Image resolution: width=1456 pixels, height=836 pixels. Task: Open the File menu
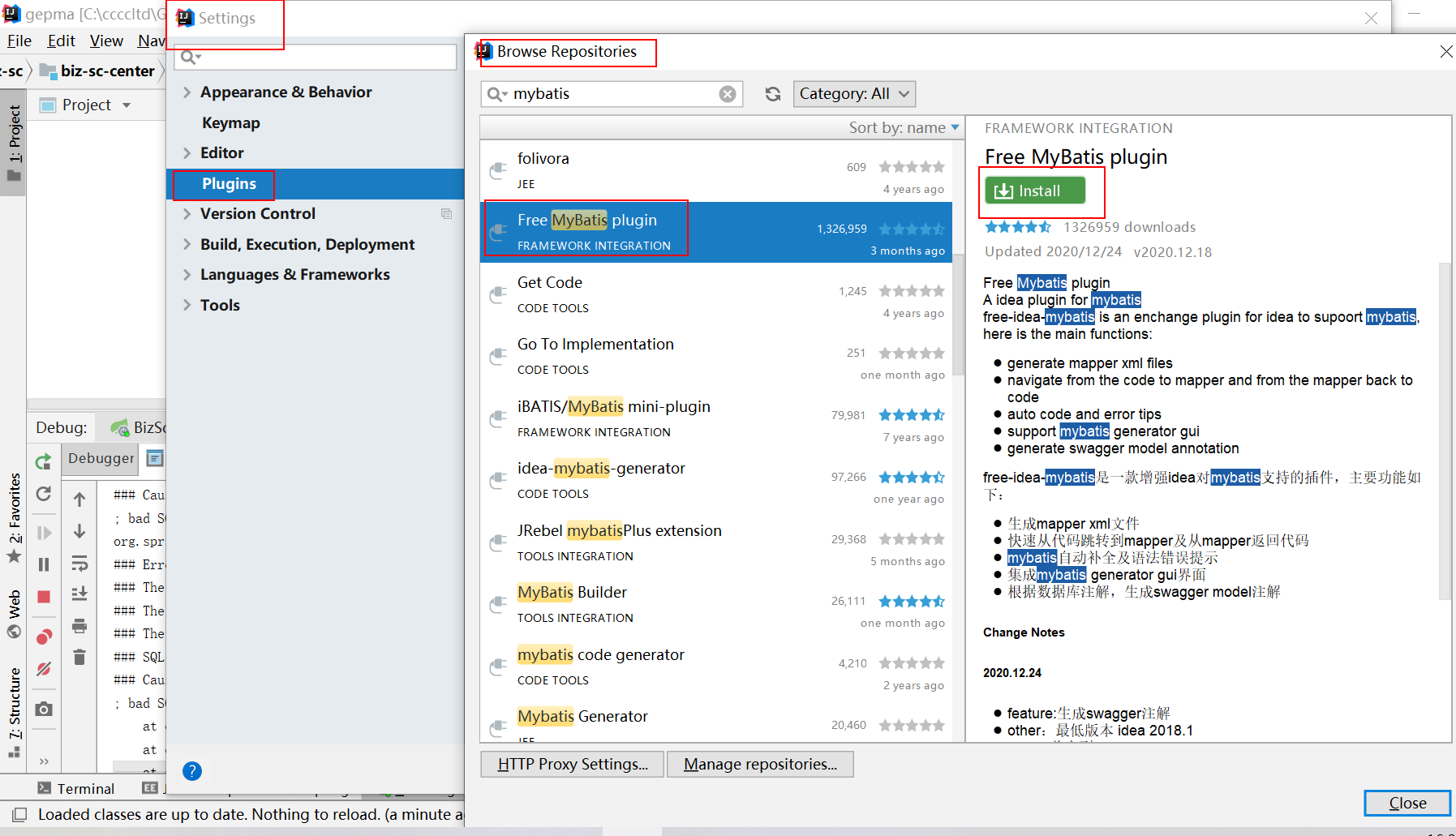tap(19, 41)
